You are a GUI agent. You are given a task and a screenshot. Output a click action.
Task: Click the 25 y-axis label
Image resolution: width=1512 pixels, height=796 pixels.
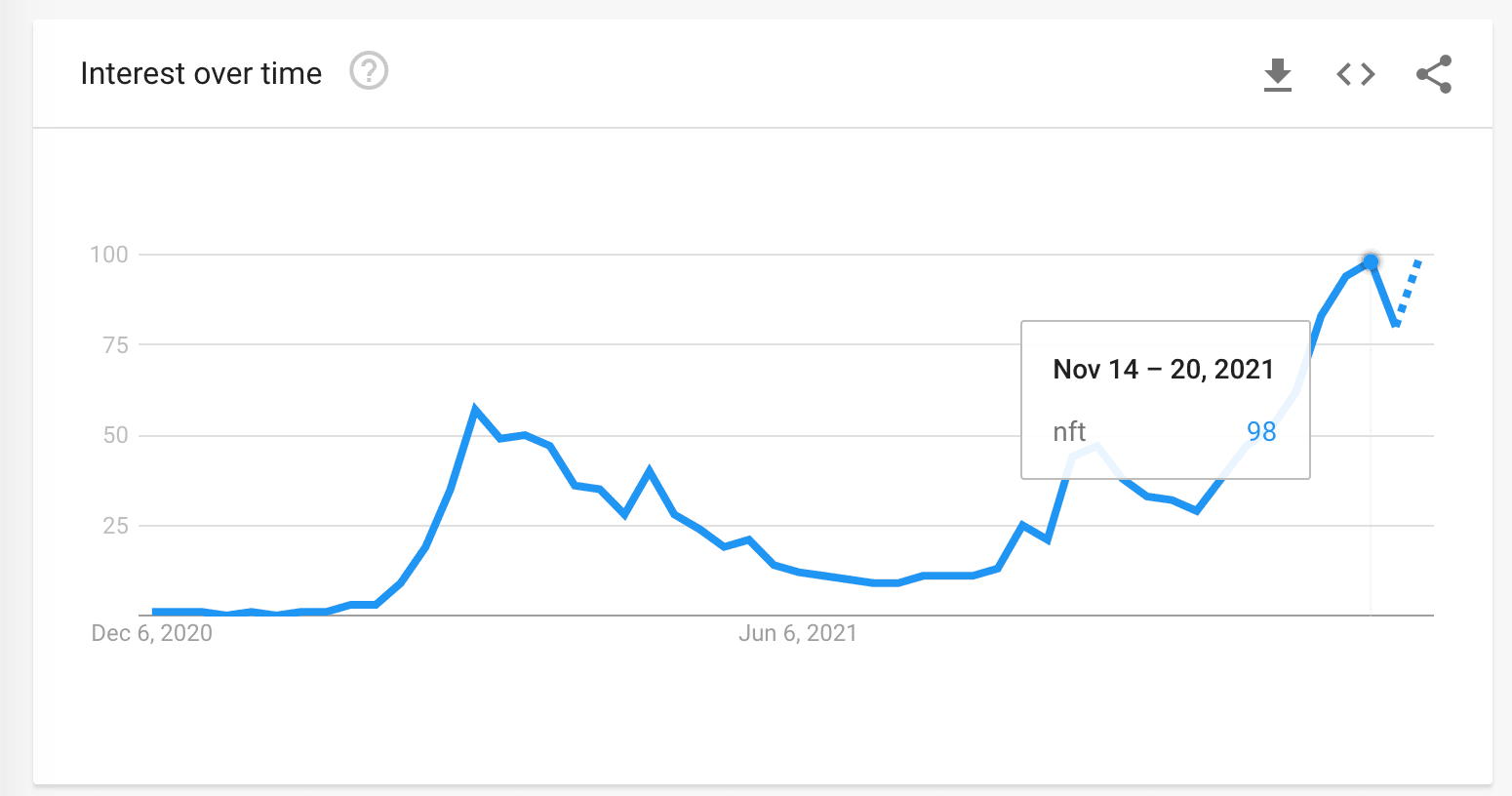[x=116, y=526]
